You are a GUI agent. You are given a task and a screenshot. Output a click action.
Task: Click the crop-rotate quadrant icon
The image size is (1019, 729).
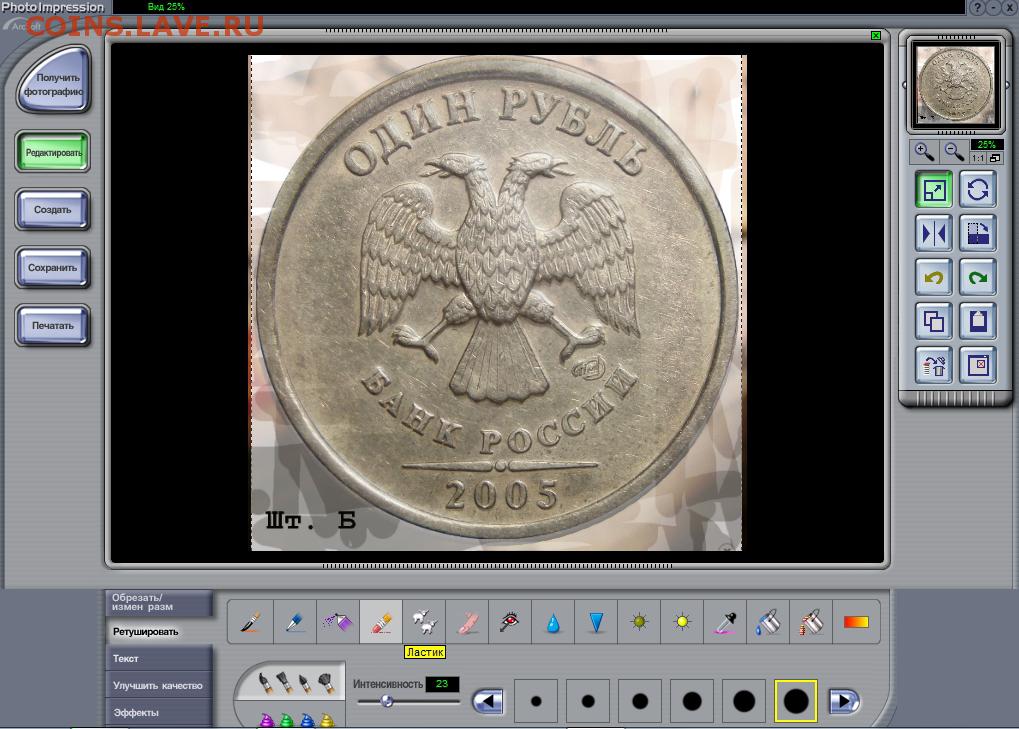tap(978, 234)
